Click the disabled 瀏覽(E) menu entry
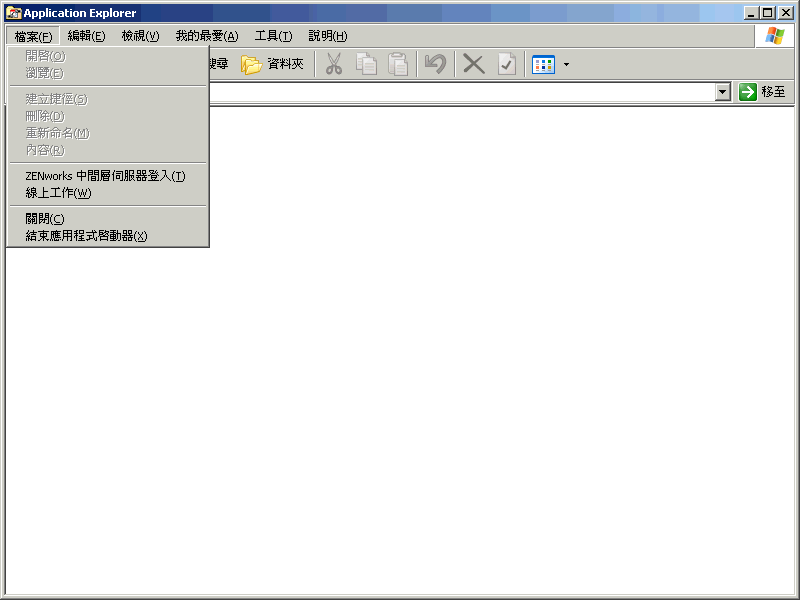800x600 pixels. 108,73
